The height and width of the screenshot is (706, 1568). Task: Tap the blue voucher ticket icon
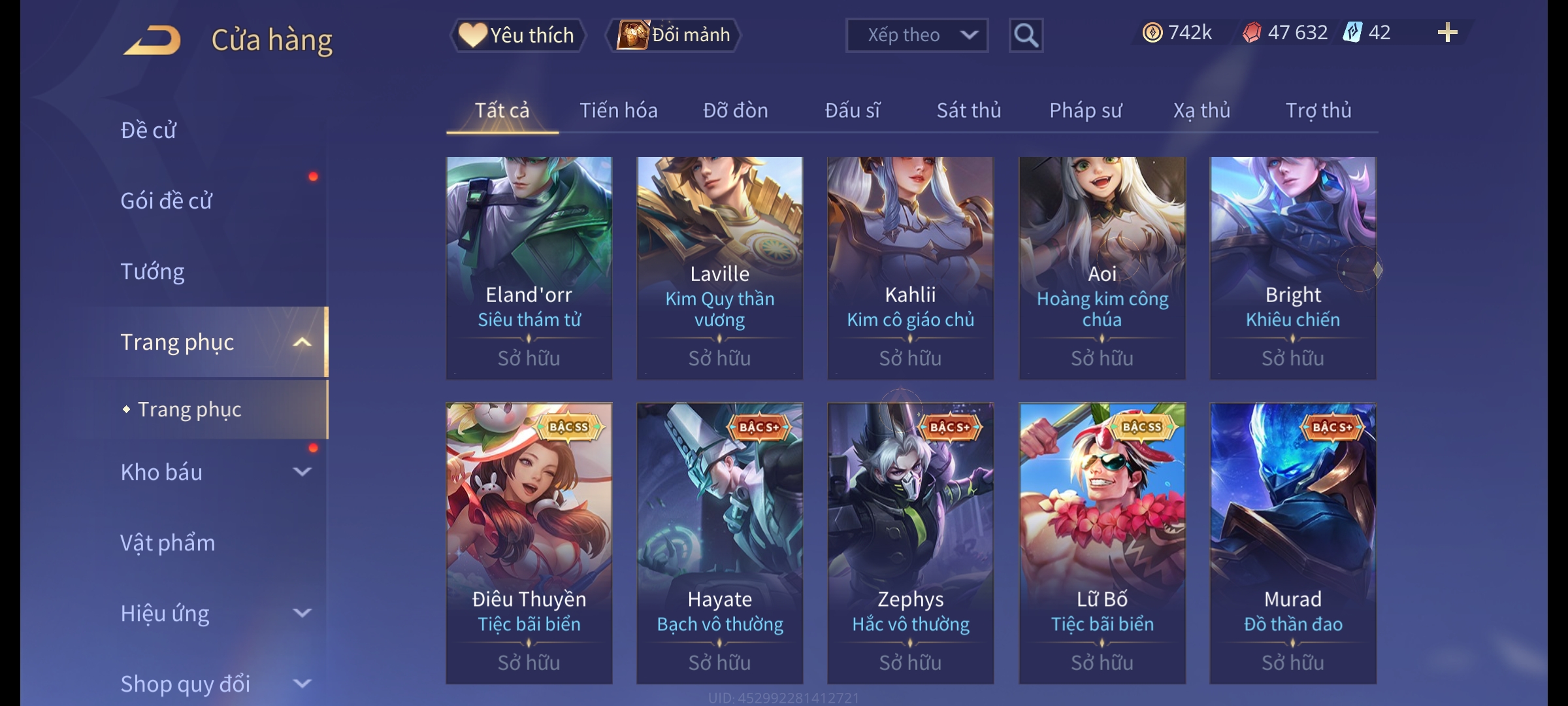coord(1352,32)
